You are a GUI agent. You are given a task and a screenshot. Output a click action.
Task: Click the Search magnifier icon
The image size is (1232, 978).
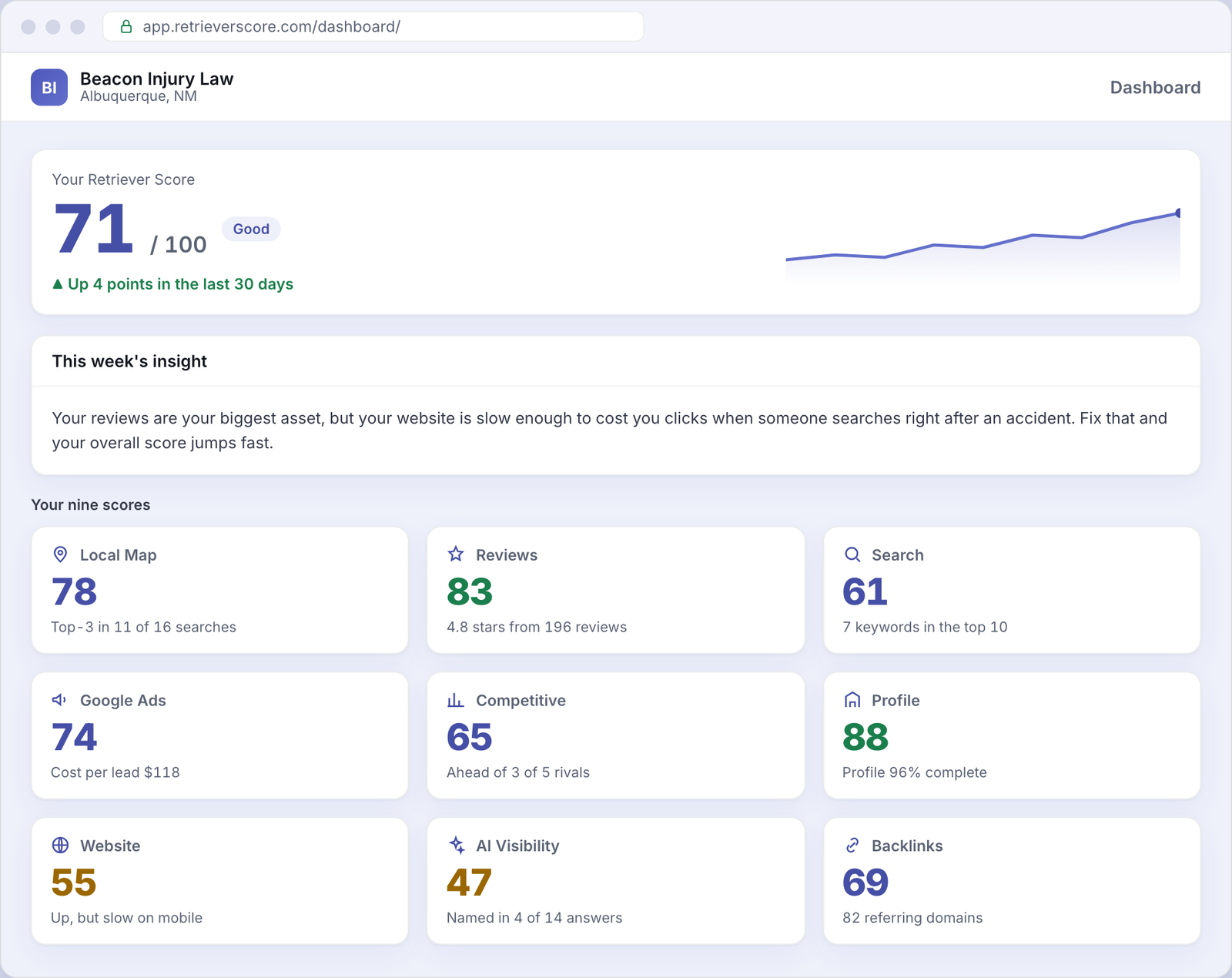(x=852, y=554)
